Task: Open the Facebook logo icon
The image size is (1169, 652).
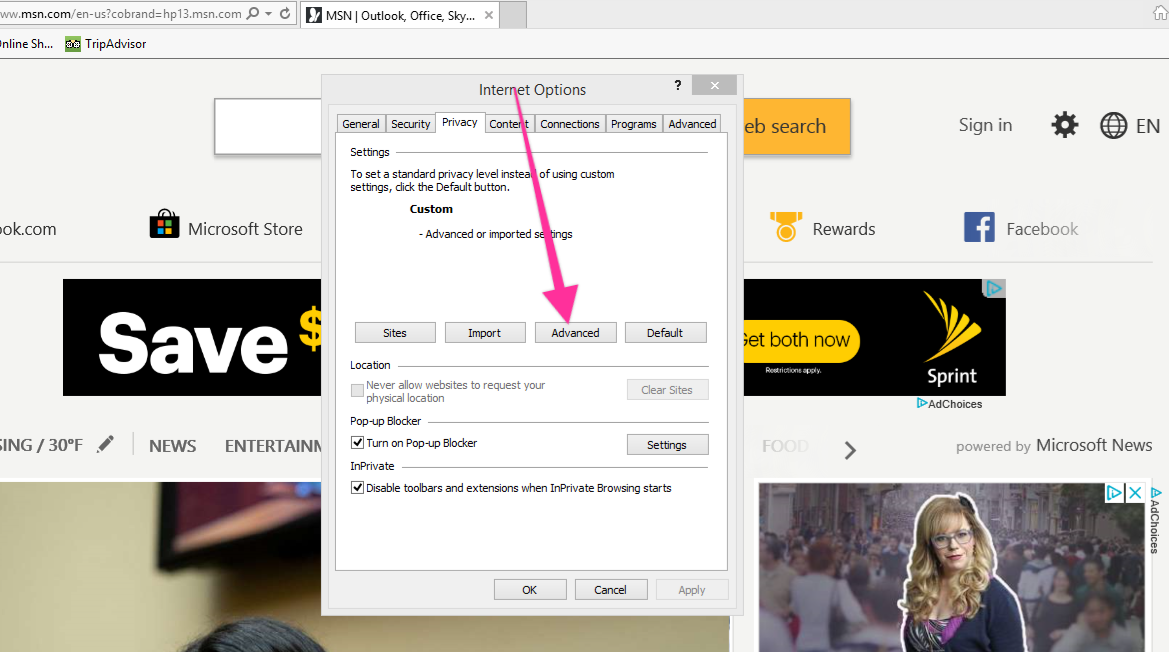Action: 979,227
